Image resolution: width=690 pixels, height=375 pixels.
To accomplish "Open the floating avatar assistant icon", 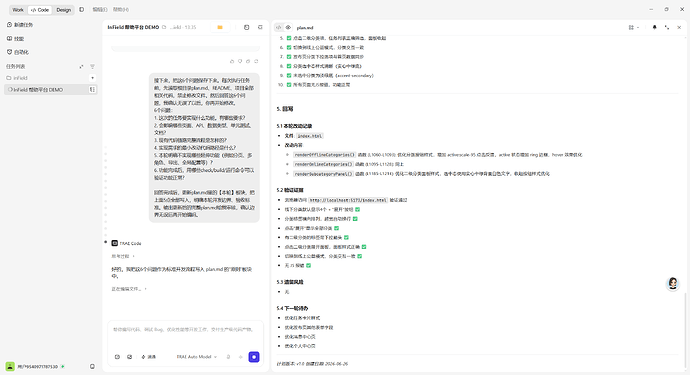I will 673,283.
